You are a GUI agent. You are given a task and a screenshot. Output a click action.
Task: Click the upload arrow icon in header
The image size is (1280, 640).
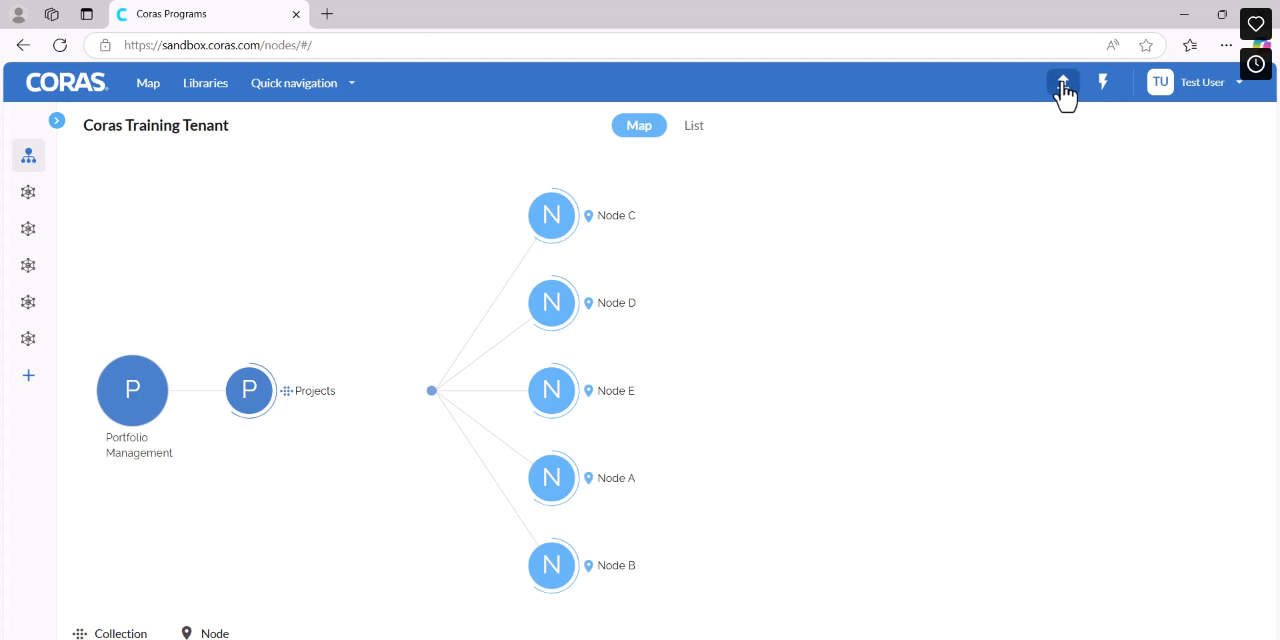[1063, 82]
